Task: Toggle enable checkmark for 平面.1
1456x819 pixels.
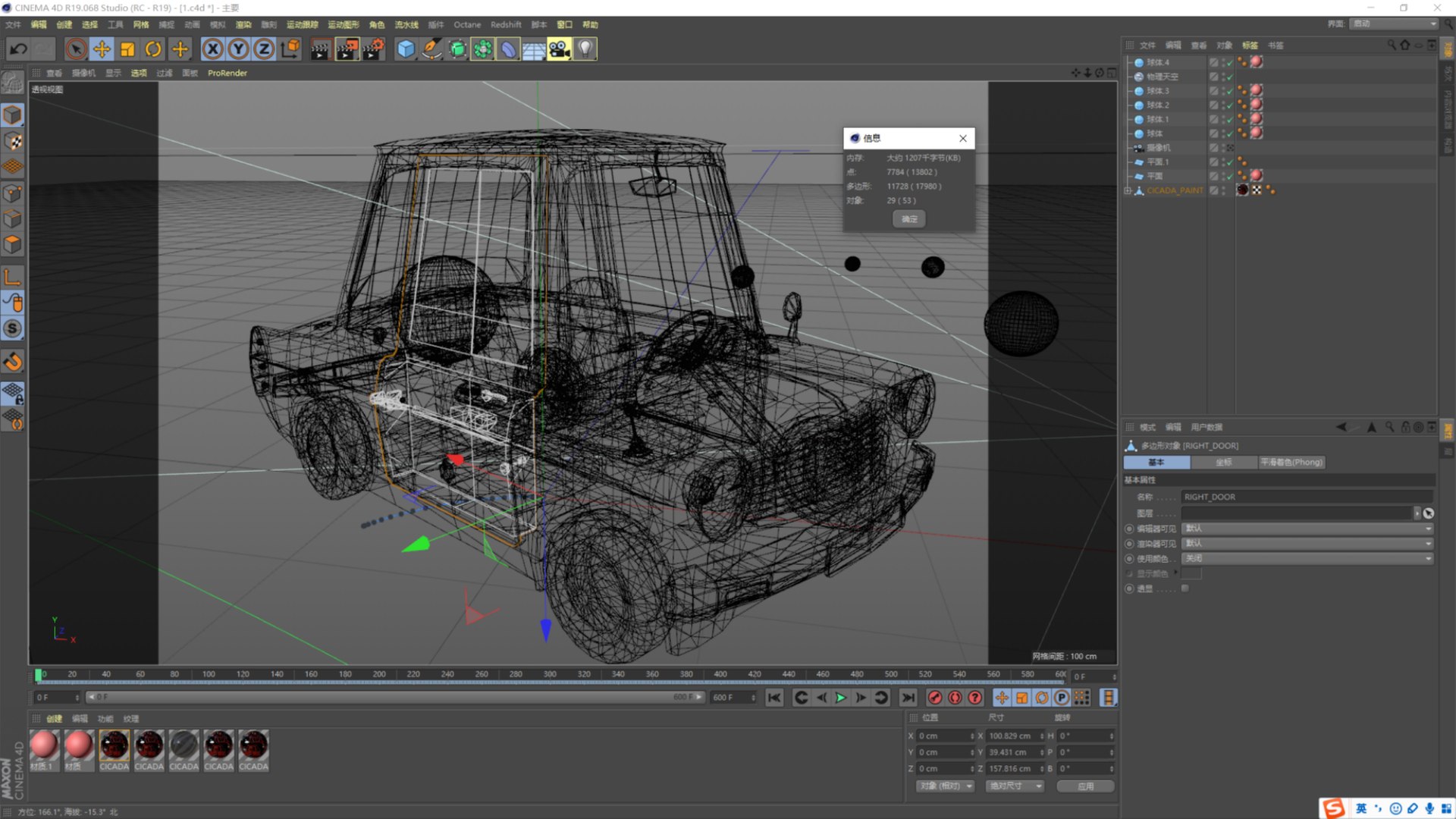Action: point(1229,162)
